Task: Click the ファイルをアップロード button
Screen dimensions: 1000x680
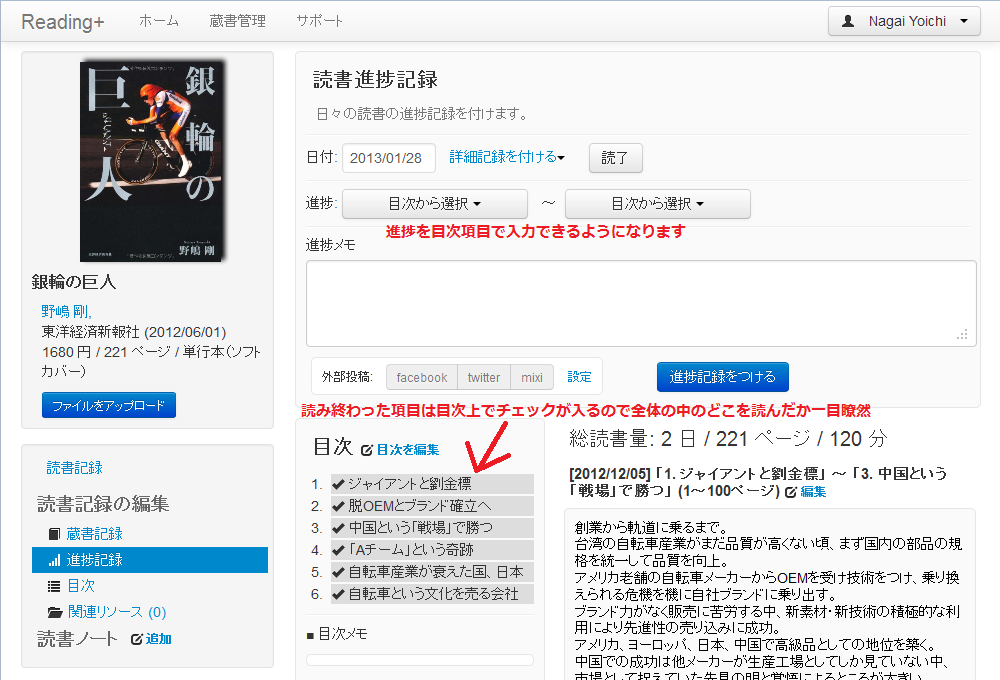Action: tap(108, 405)
